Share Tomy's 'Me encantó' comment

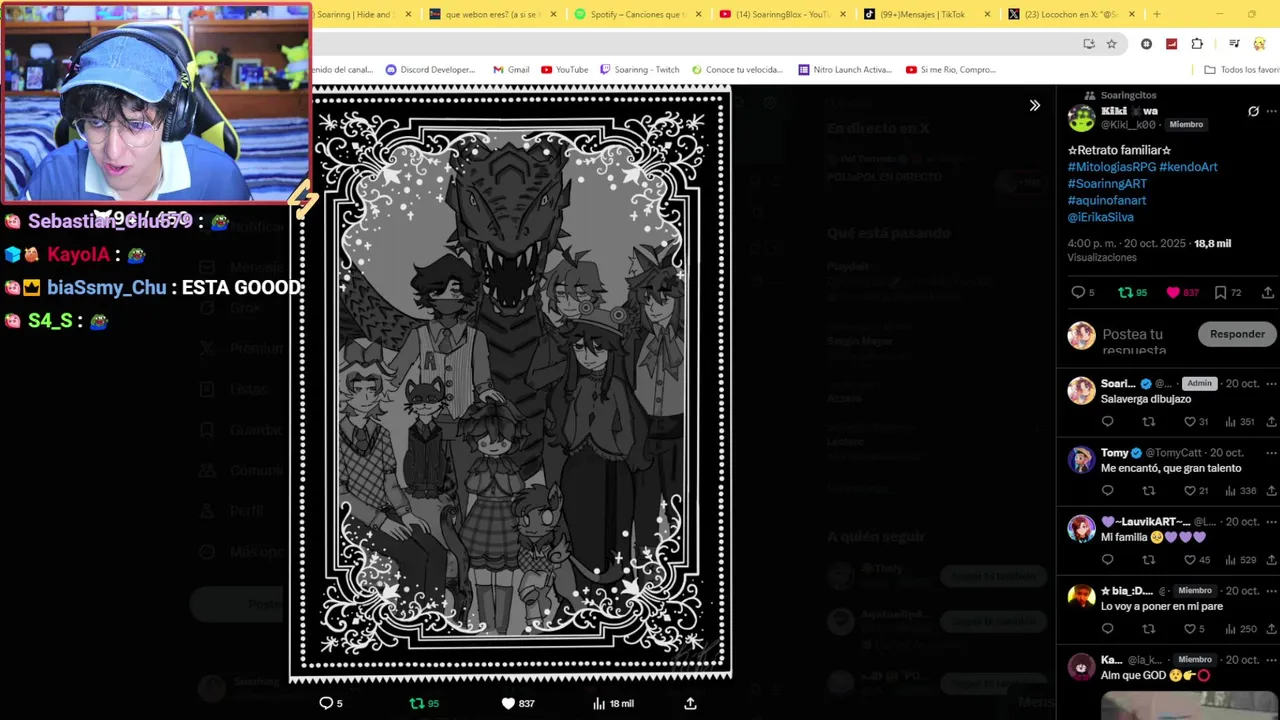tap(1272, 491)
